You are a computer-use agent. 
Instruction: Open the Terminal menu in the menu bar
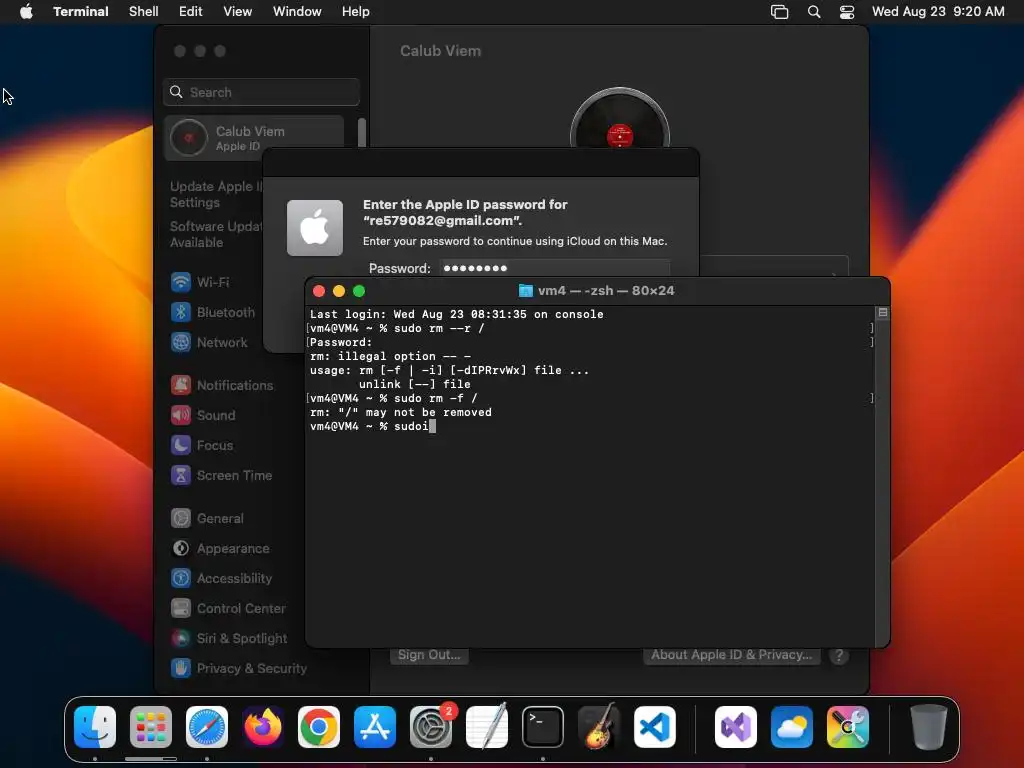[81, 11]
